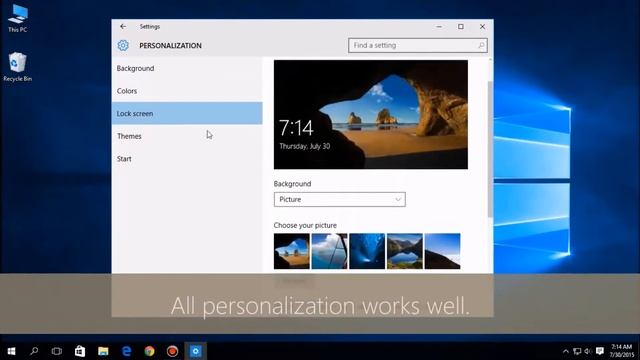Image resolution: width=640 pixels, height=360 pixels.
Task: Open File Explorer from taskbar
Action: [103, 351]
